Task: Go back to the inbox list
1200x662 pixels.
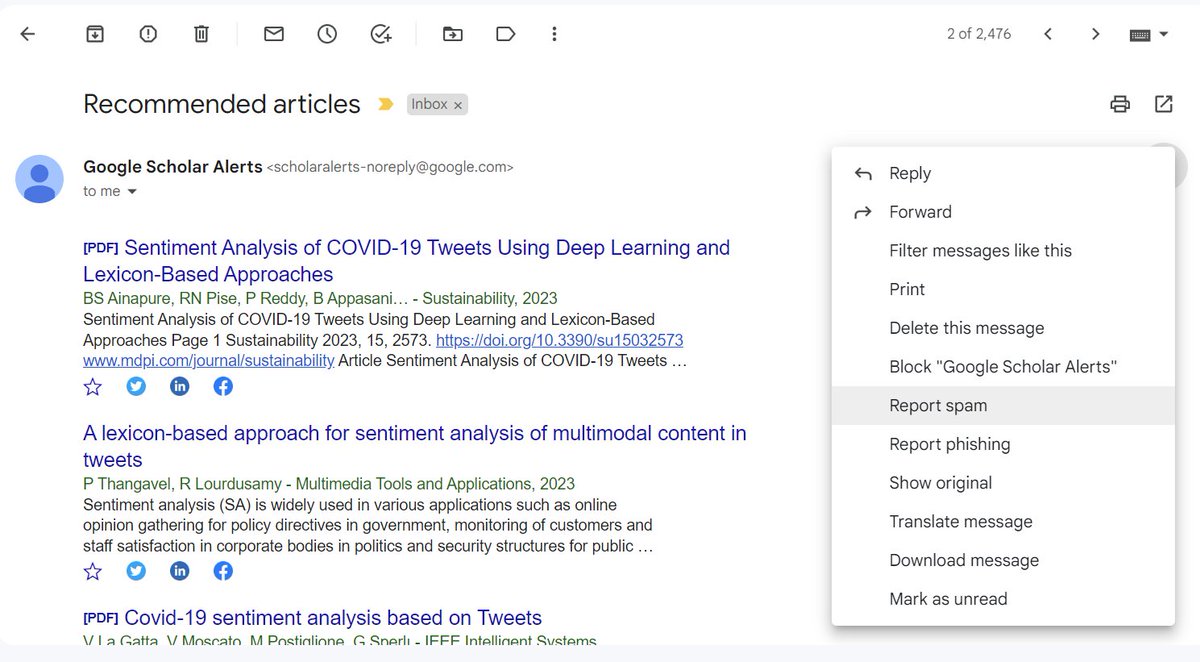Action: coord(27,34)
